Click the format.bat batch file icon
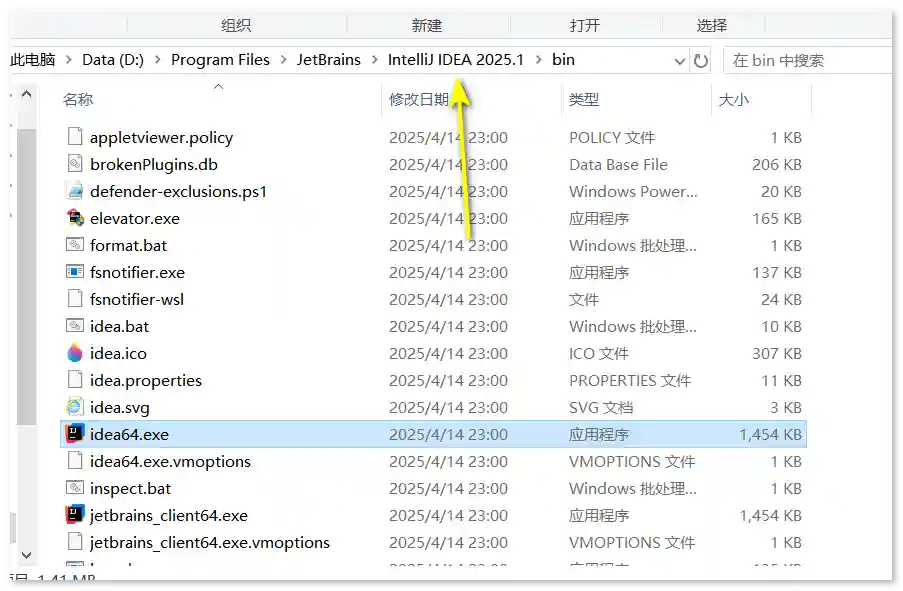The height and width of the screenshot is (591, 903). tap(75, 245)
